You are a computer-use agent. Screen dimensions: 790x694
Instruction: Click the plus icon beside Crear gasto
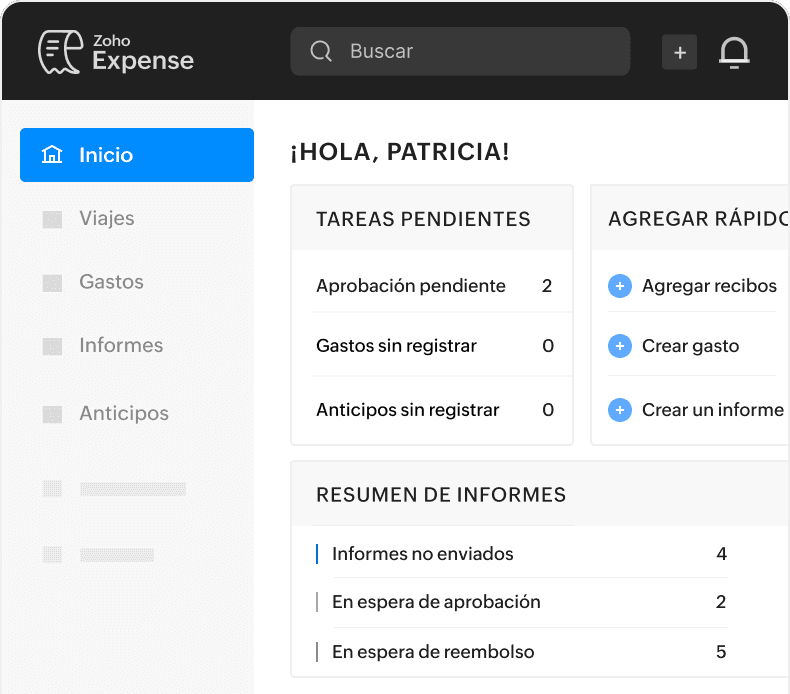click(620, 346)
